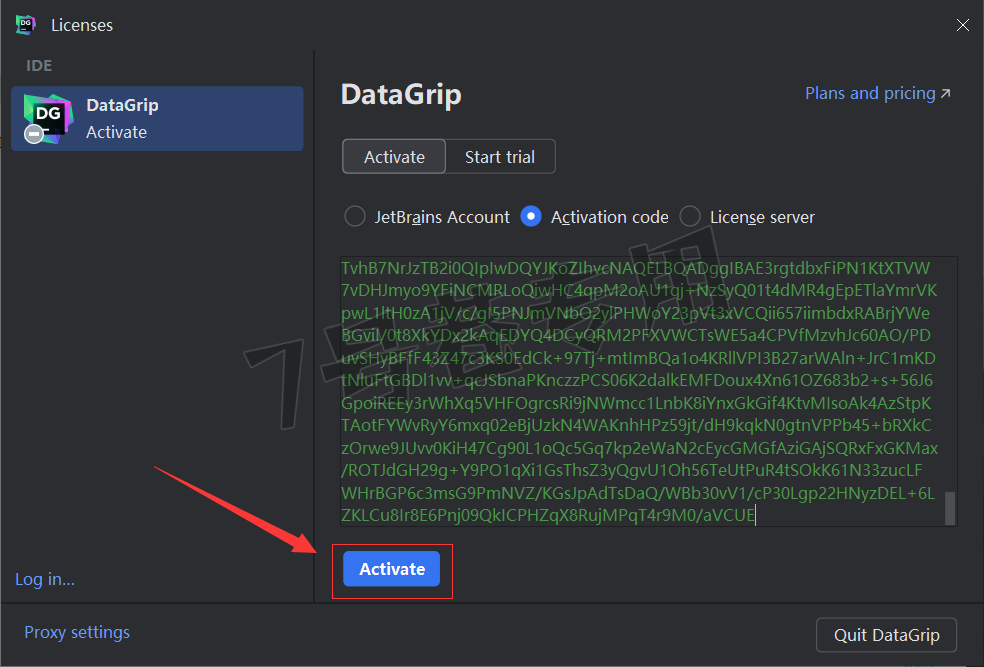Close the Licenses dialog
The height and width of the screenshot is (667, 984).
click(962, 25)
